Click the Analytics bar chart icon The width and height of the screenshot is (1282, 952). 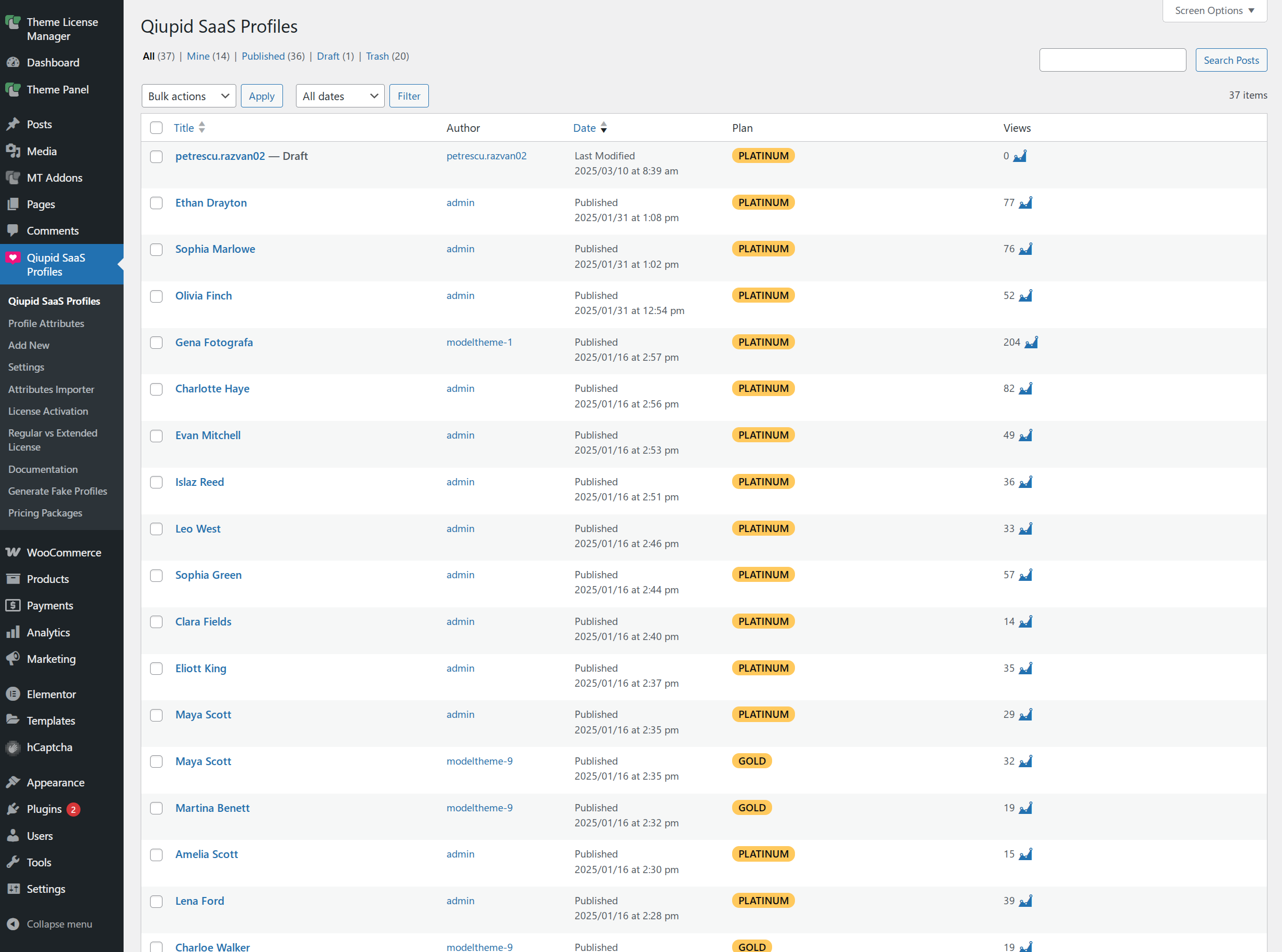point(12,632)
